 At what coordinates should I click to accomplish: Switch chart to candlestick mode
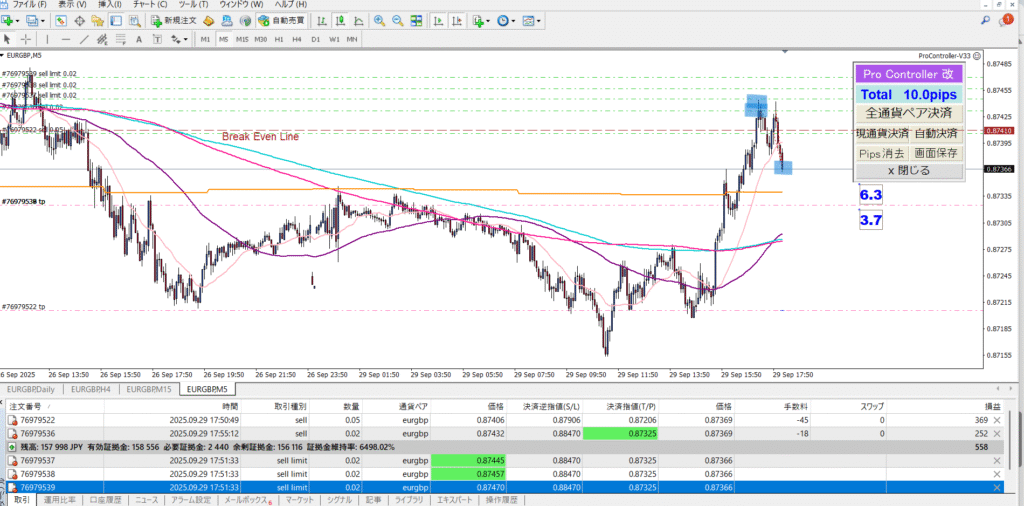pos(341,20)
